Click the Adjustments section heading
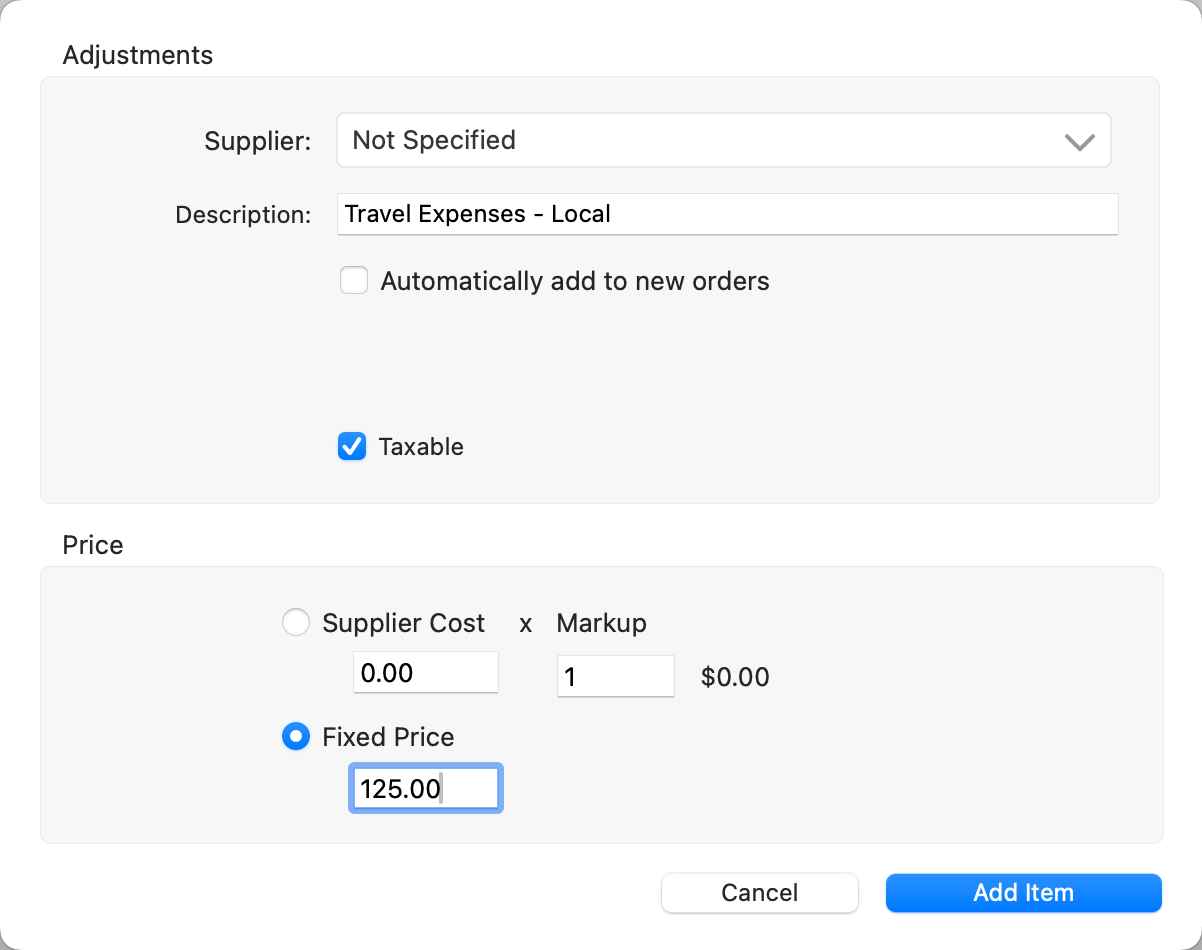The image size is (1202, 950). click(138, 55)
